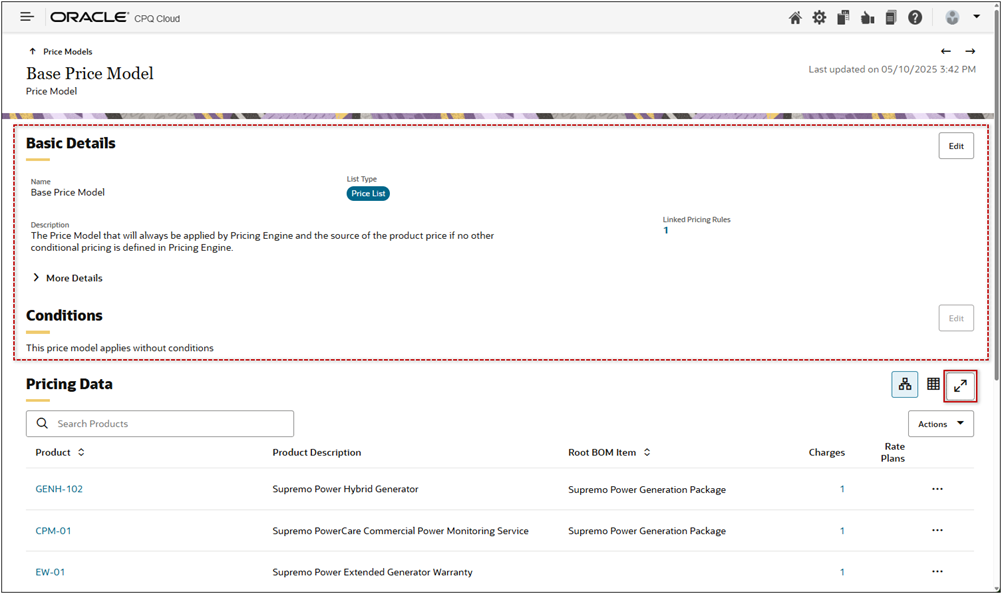The width and height of the screenshot is (1002, 594).
Task: Open row menu for CPM-01
Action: pyautogui.click(x=937, y=531)
